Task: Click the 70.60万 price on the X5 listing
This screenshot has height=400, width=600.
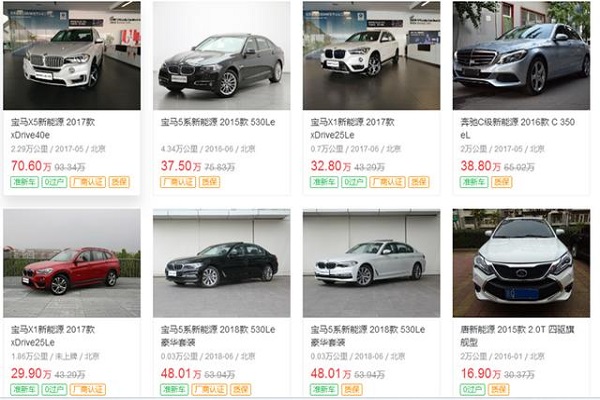Action: click(31, 166)
